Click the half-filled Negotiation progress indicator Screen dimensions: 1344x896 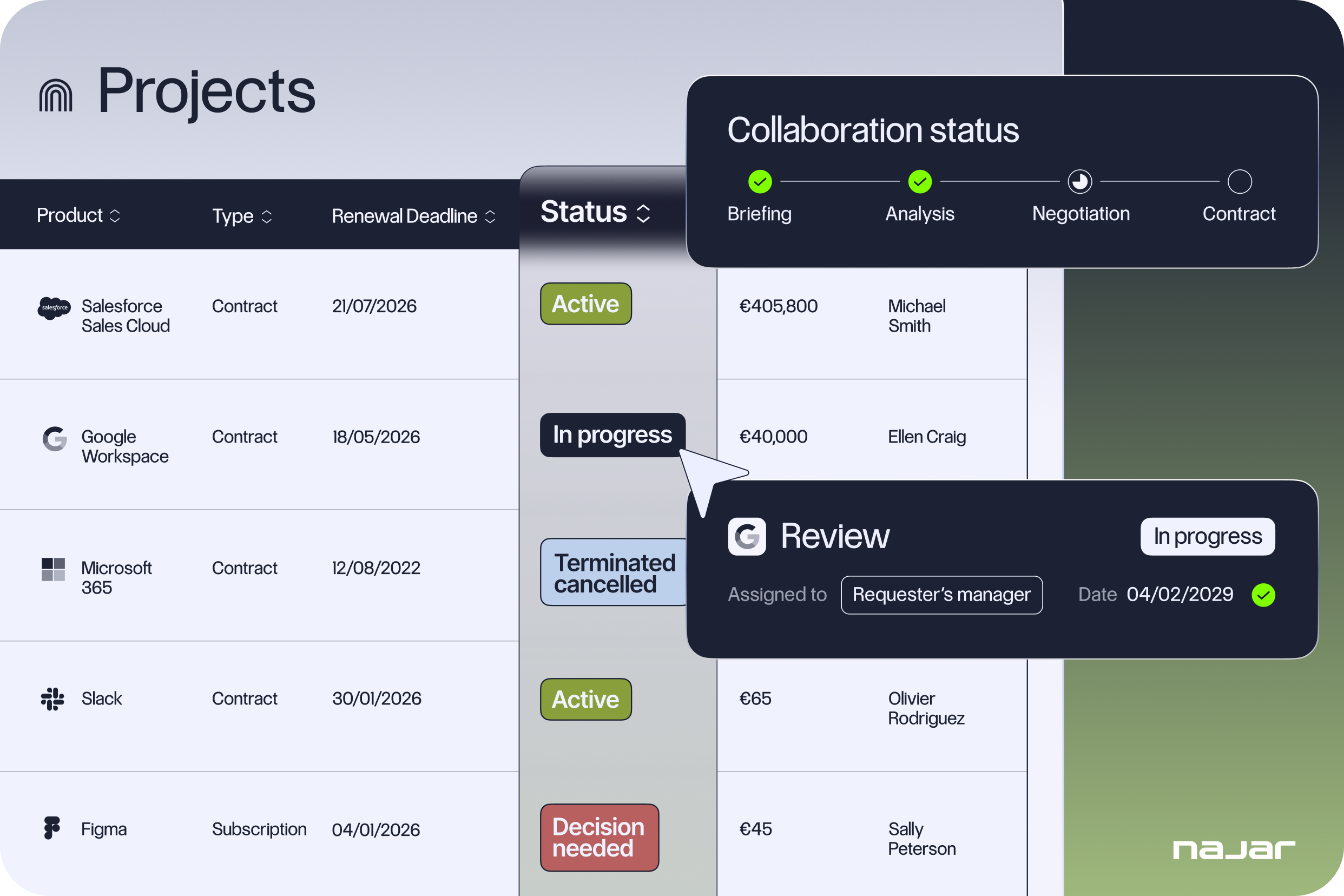tap(1079, 182)
